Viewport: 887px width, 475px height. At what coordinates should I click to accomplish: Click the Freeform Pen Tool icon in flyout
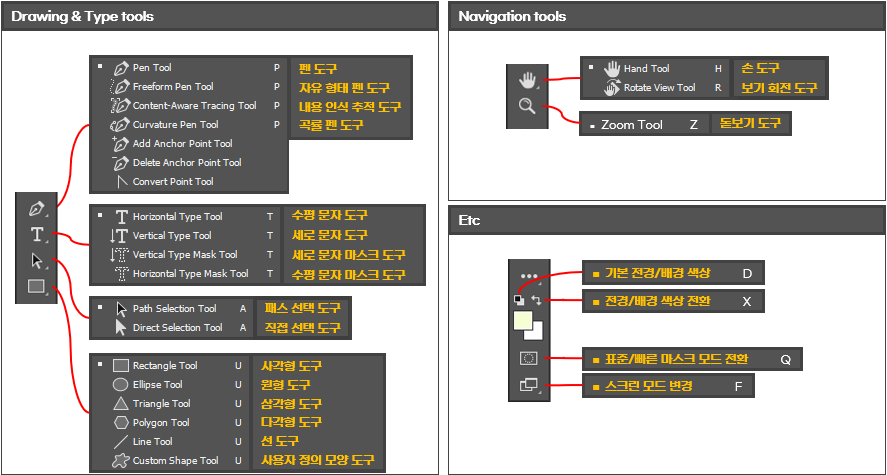pyautogui.click(x=120, y=87)
